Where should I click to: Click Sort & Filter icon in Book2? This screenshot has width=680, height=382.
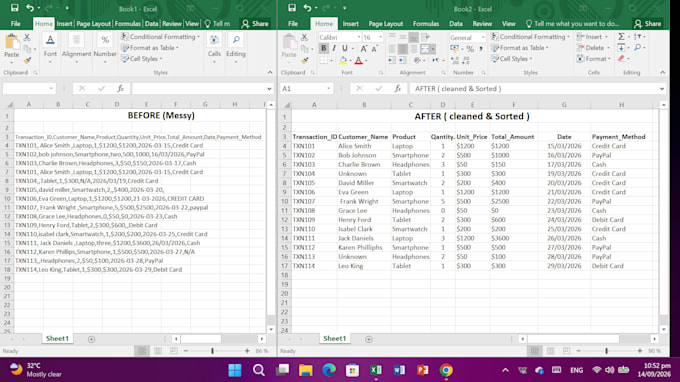[x=638, y=37]
